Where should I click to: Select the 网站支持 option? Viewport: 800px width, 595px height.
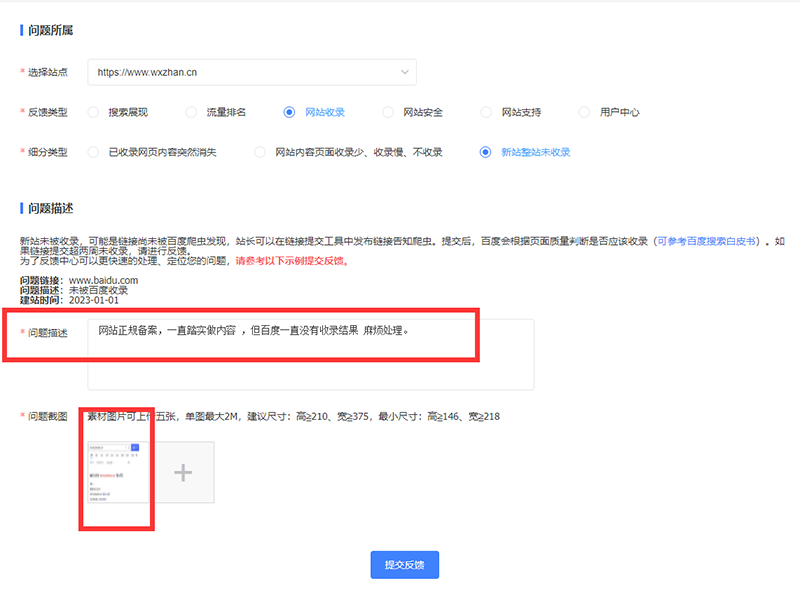click(x=486, y=112)
